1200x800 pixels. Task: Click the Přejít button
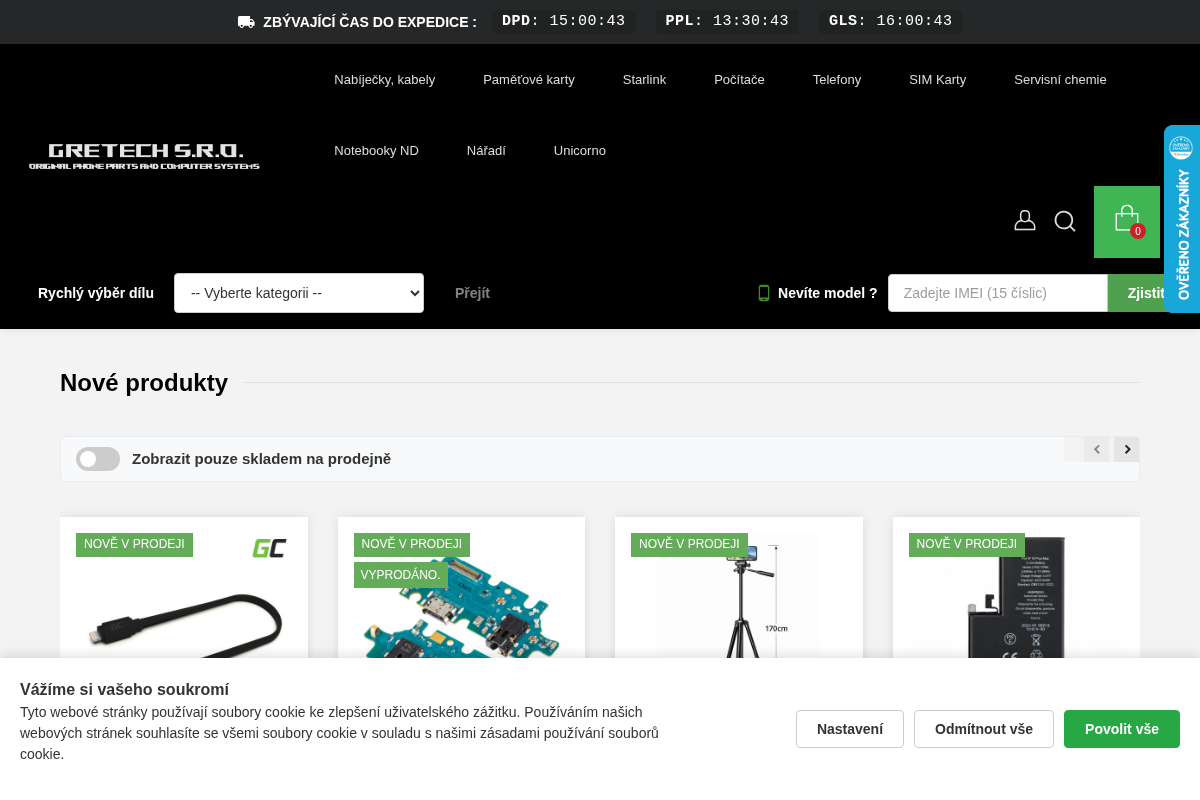(472, 293)
